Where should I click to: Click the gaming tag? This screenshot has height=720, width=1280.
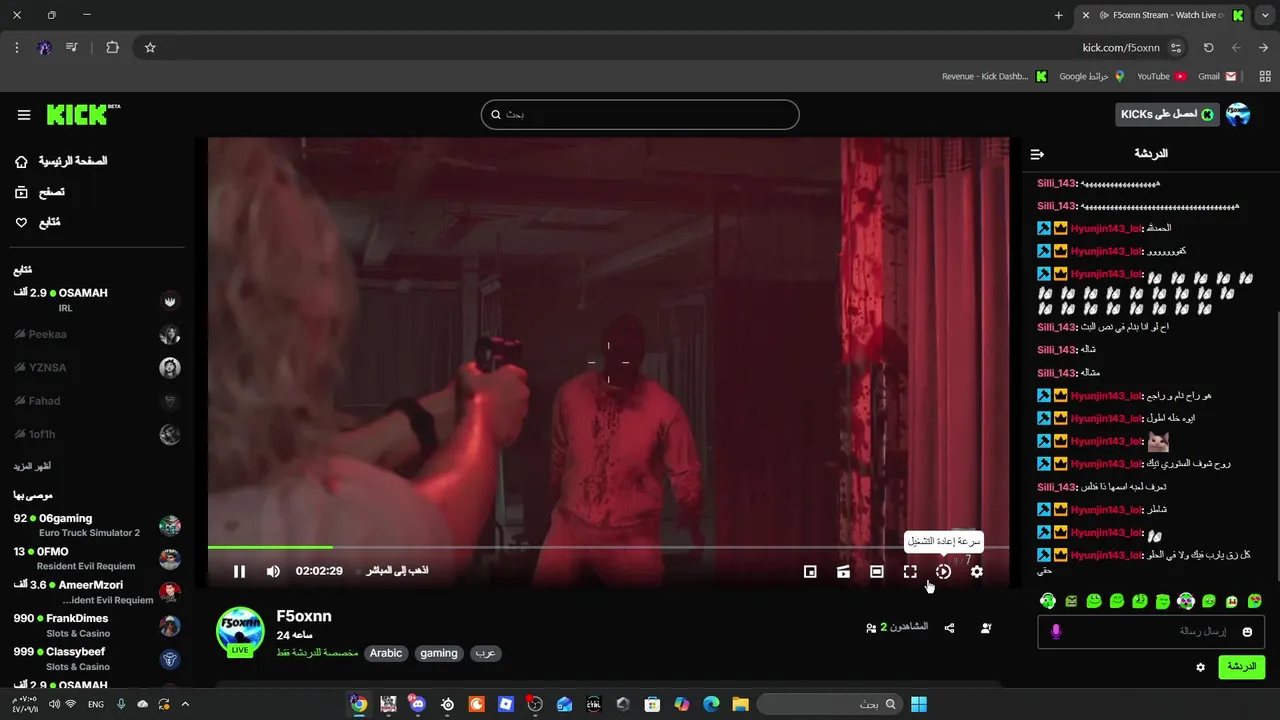(x=439, y=653)
